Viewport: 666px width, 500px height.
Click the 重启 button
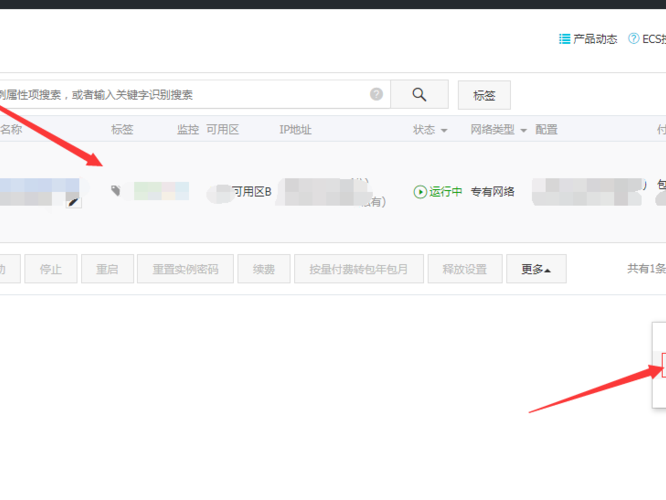(x=107, y=269)
